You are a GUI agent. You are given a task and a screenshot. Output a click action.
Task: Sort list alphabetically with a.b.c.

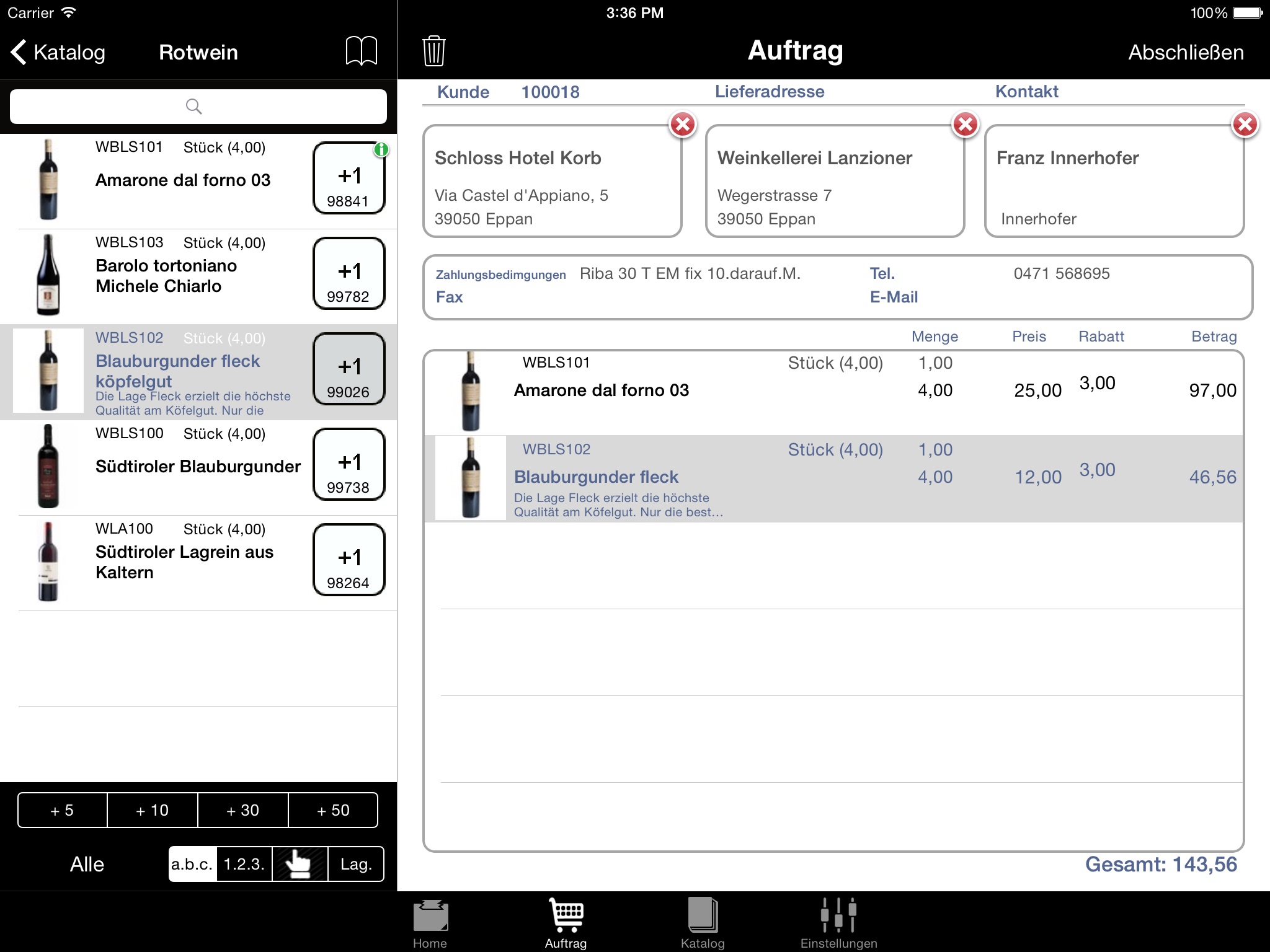click(x=193, y=864)
